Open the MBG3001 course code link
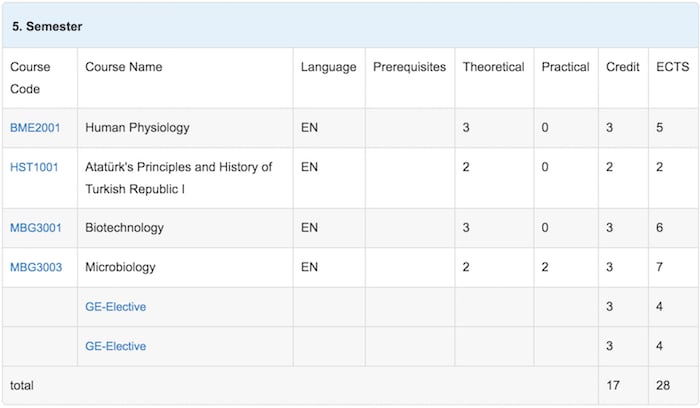700x408 pixels. [x=36, y=228]
